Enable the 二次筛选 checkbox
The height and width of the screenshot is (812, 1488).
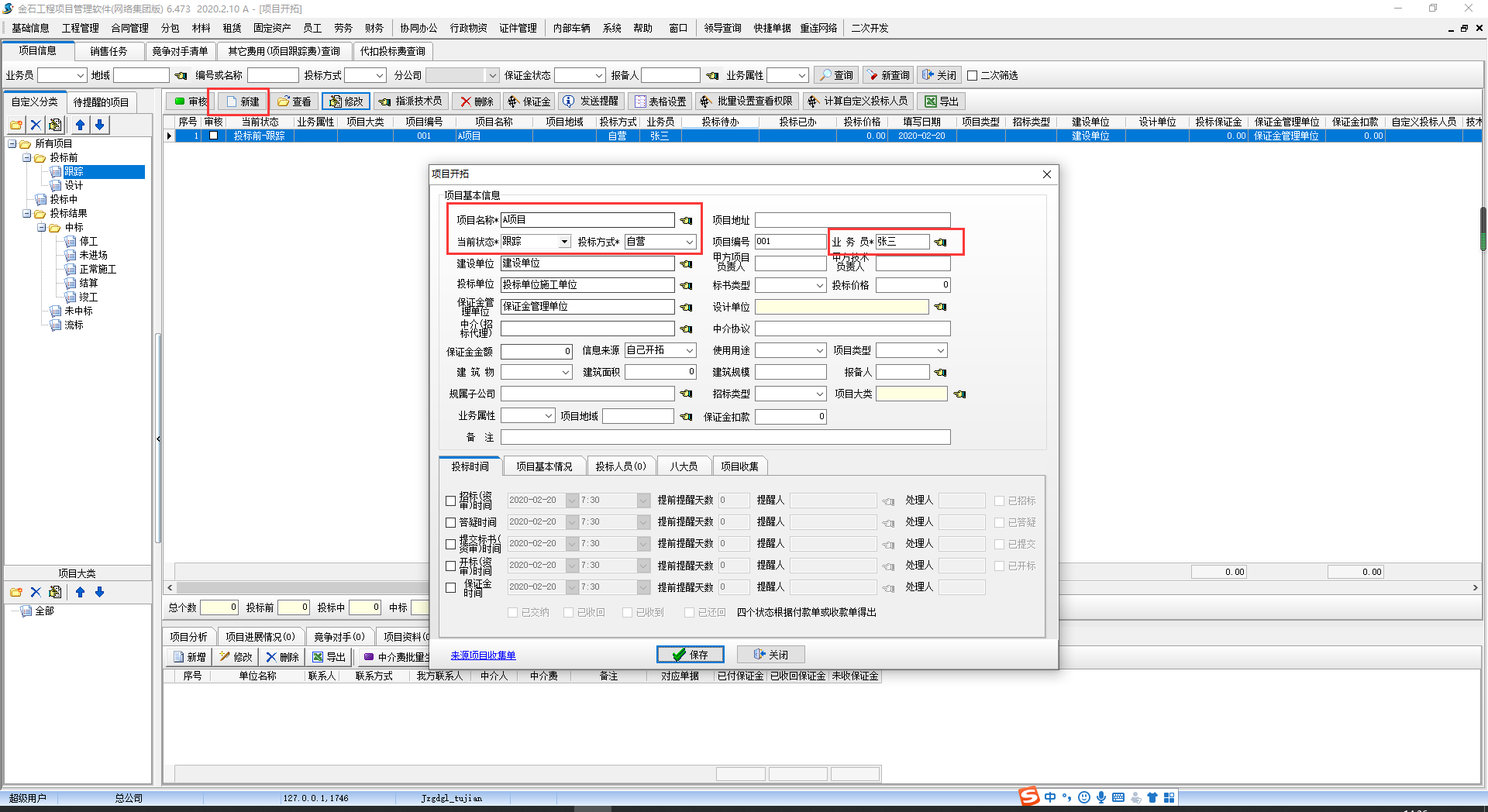coord(972,76)
